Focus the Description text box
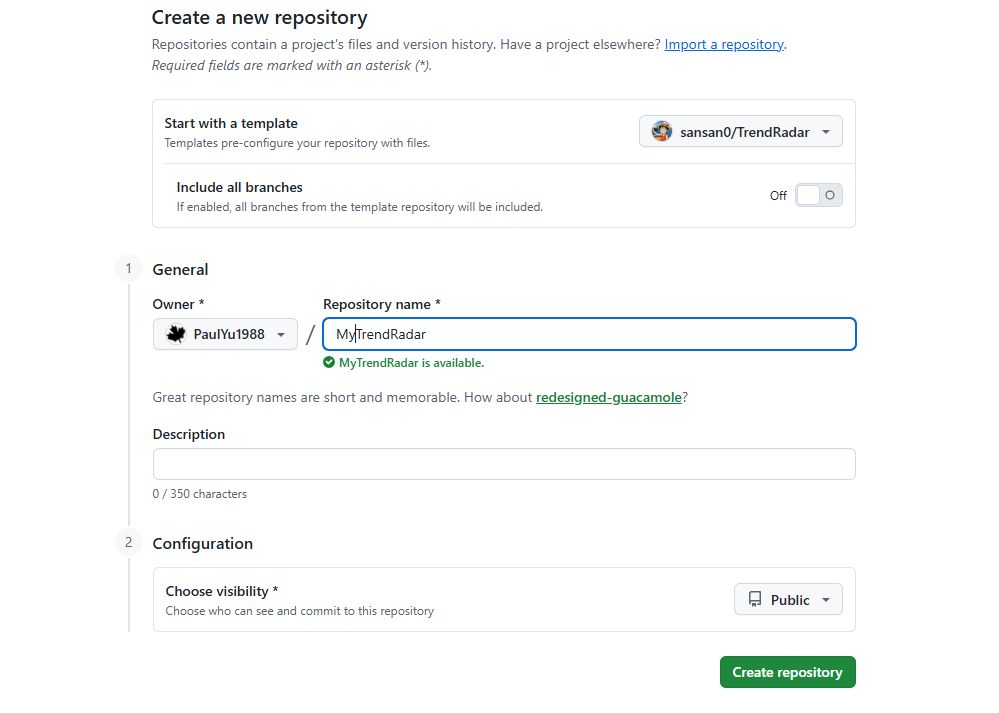 click(x=504, y=464)
